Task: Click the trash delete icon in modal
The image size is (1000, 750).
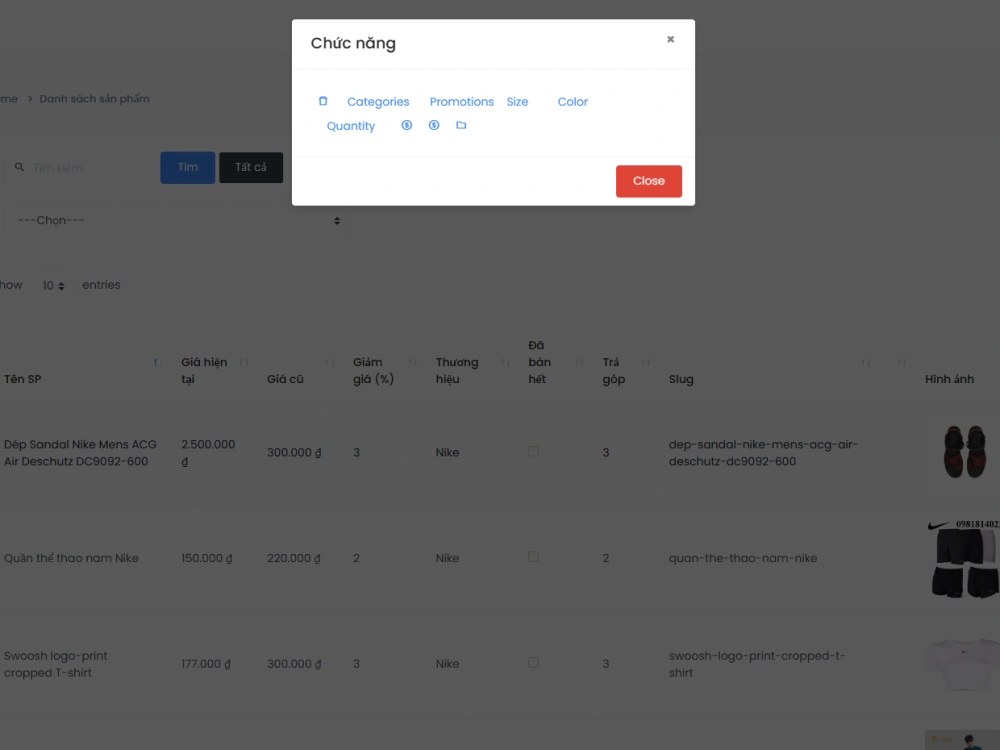Action: pyautogui.click(x=323, y=101)
